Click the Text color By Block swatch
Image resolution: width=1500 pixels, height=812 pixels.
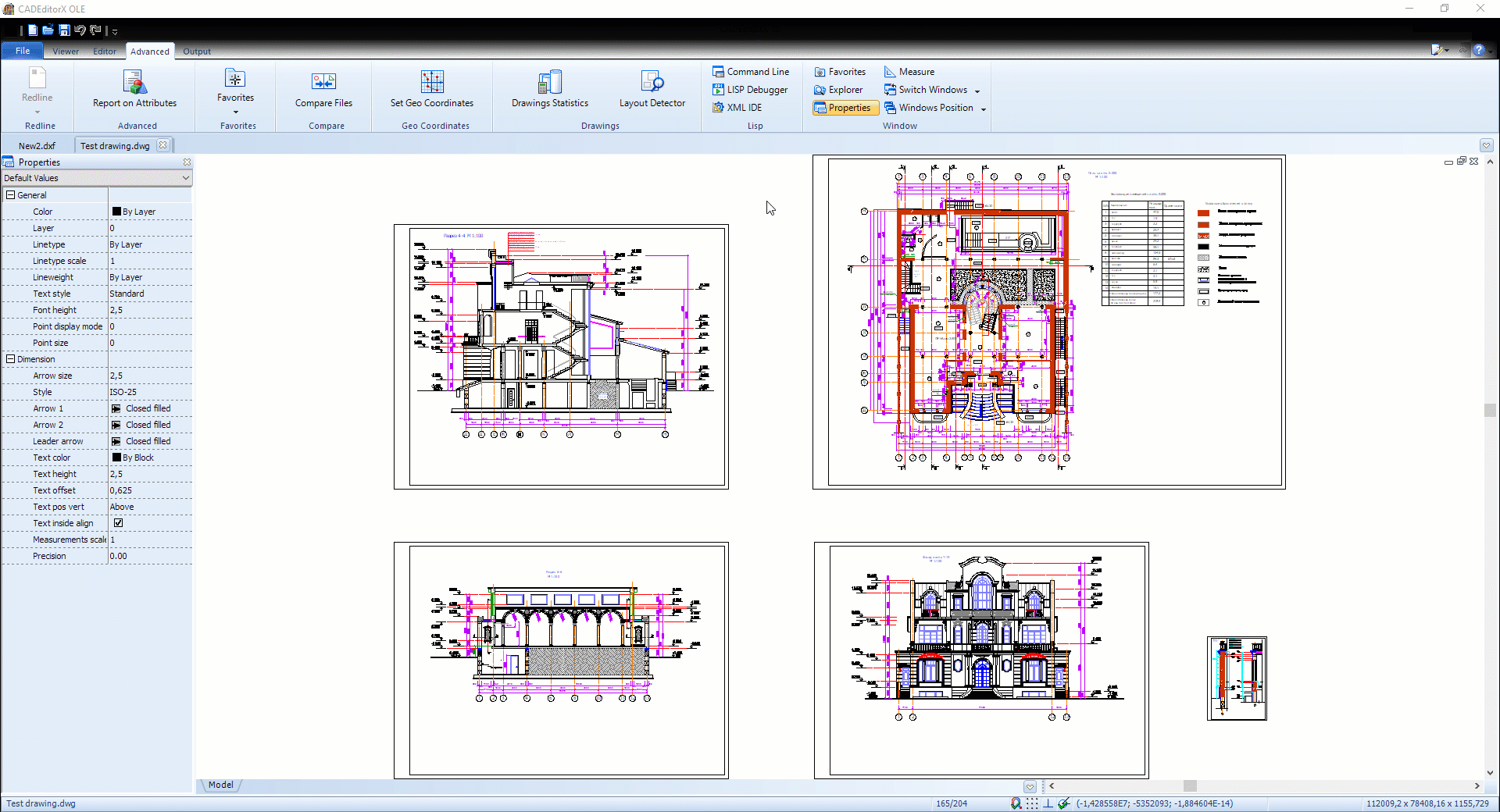(116, 458)
